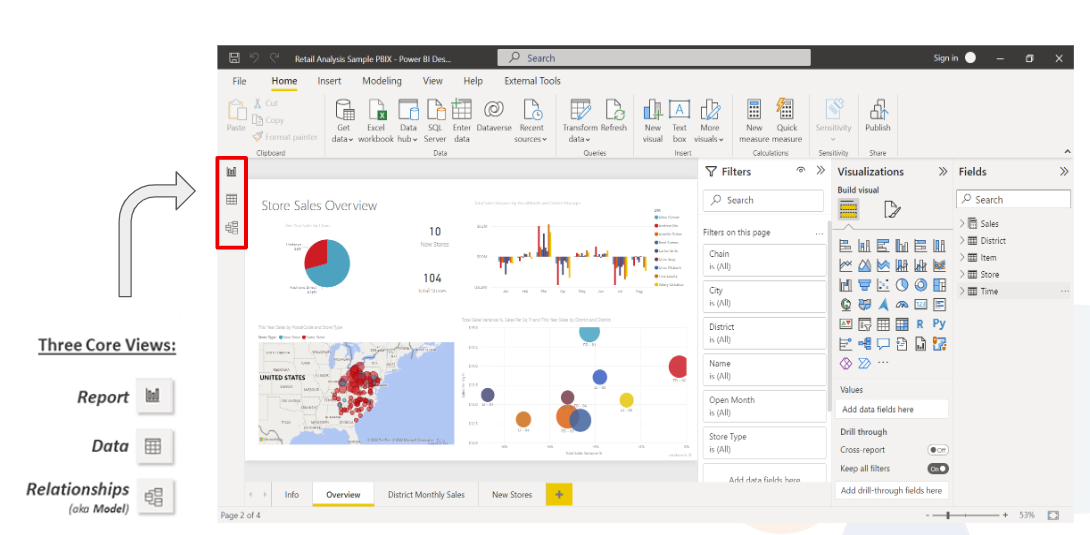Image resolution: width=1090 pixels, height=535 pixels.
Task: Expand the Time table in Fields
Action: tap(963, 291)
